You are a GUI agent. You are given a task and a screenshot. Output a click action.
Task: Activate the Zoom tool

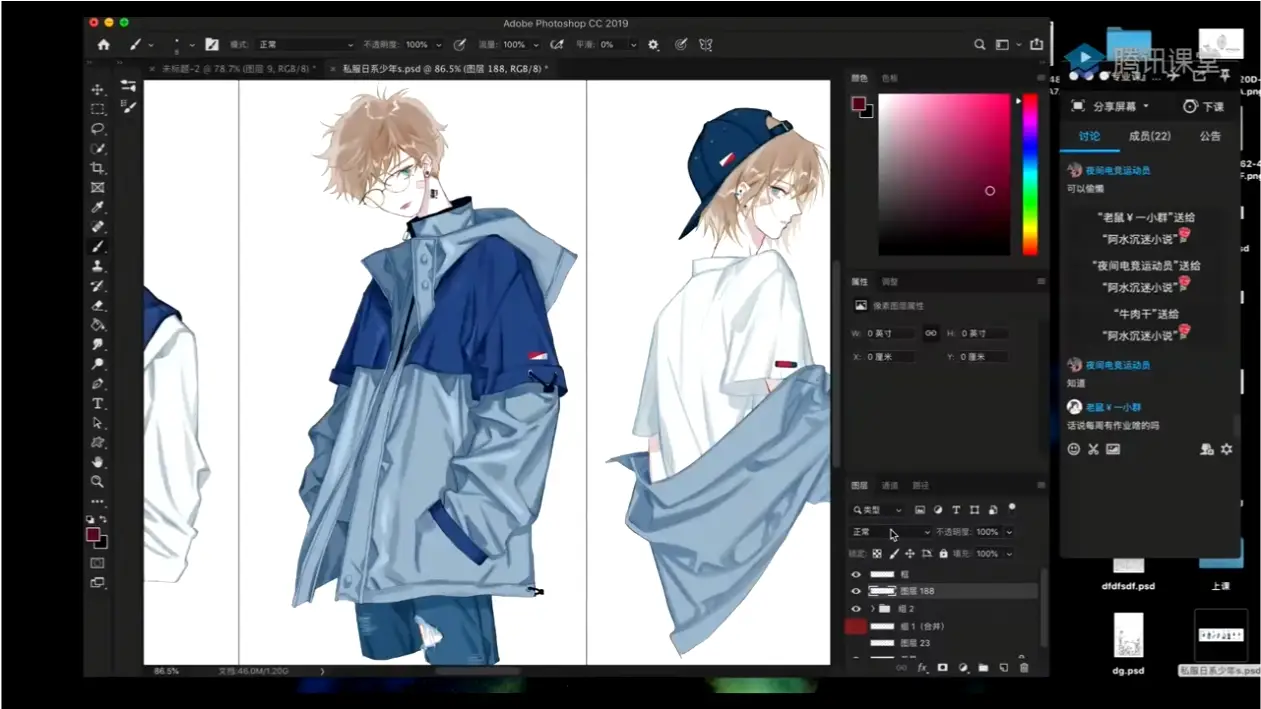95,481
